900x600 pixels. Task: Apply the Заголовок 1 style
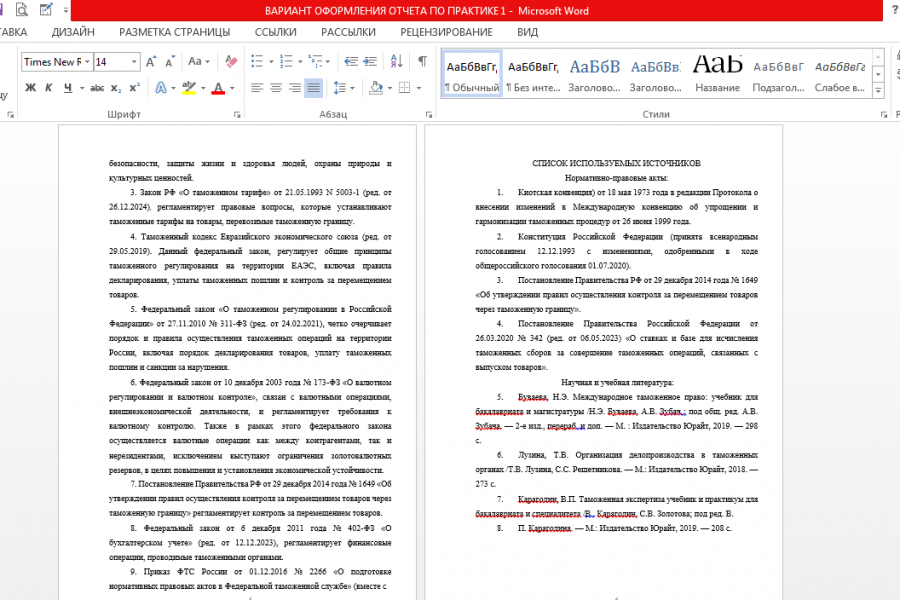click(594, 73)
